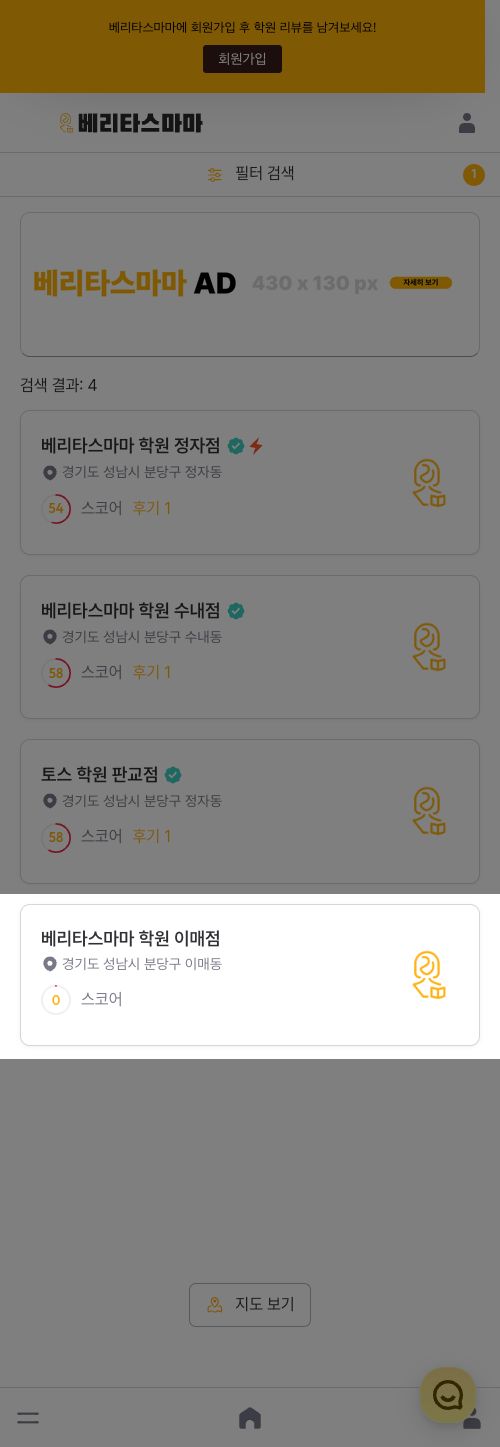The width and height of the screenshot is (500, 1447).
Task: Open the hamburger menu in bottom bar
Action: 28,1418
